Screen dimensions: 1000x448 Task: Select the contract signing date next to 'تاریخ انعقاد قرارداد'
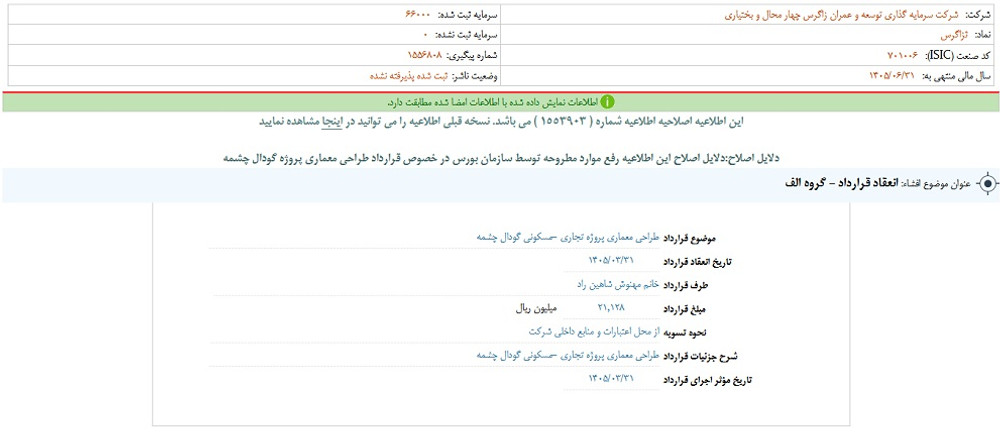(x=612, y=260)
